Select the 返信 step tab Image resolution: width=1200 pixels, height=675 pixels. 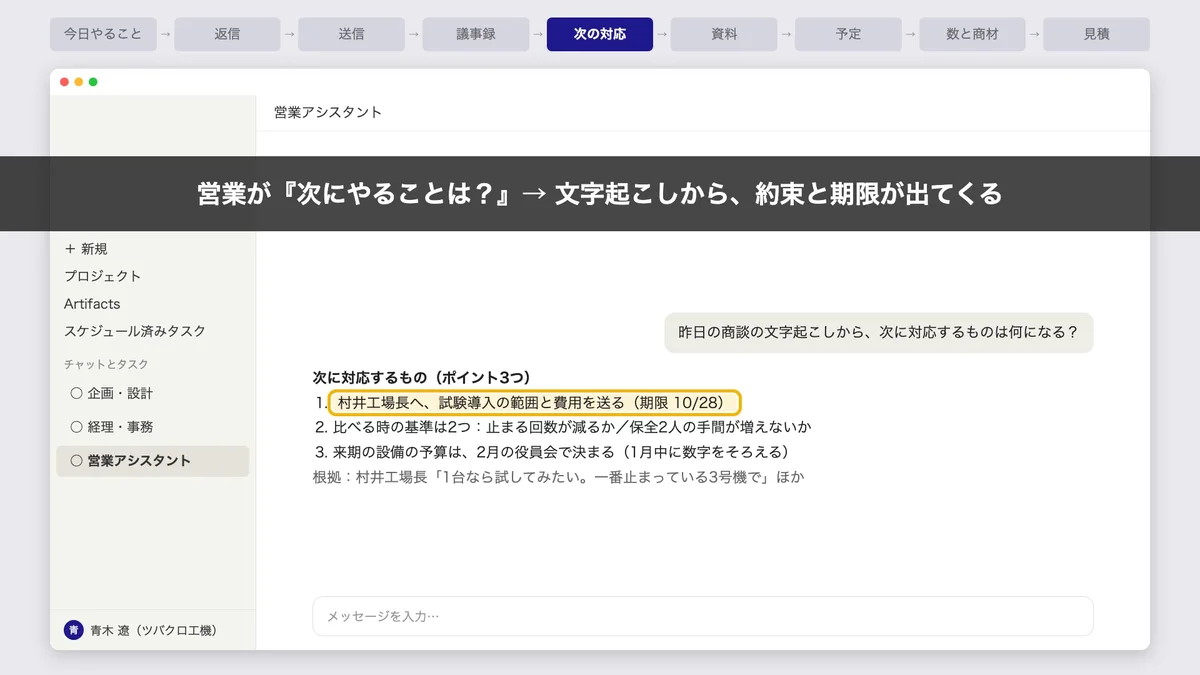(x=227, y=34)
